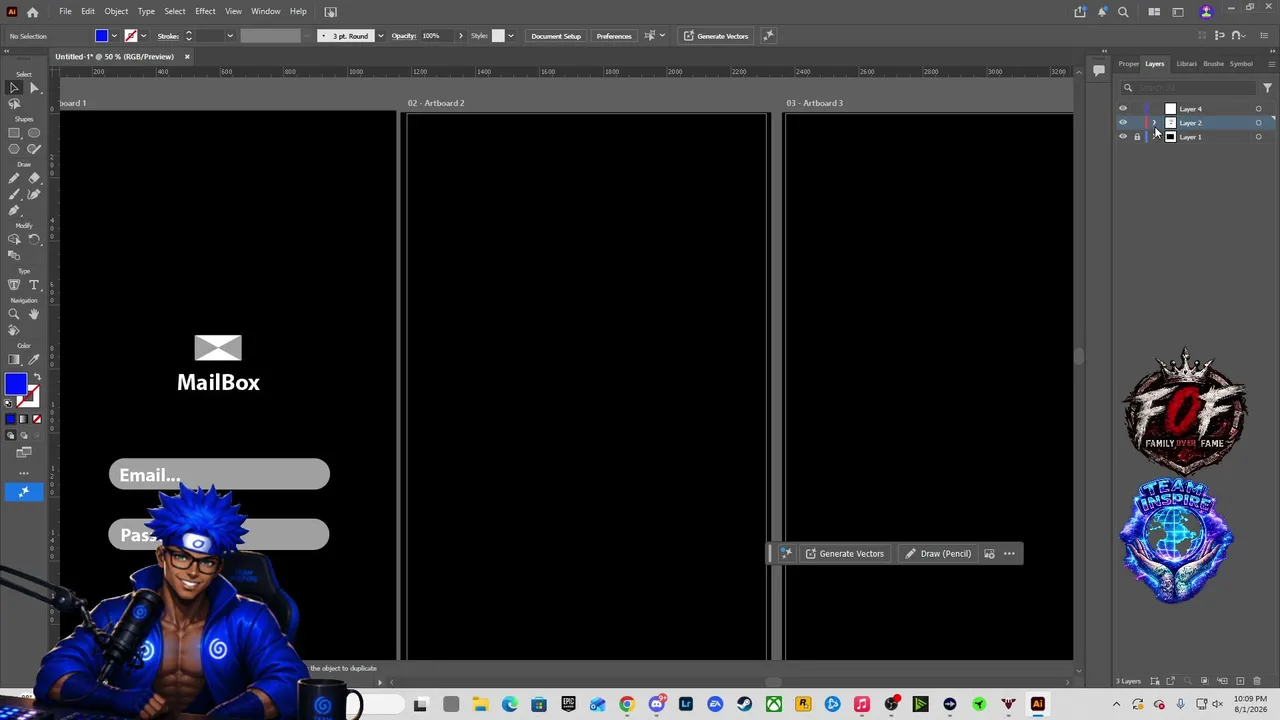Viewport: 1280px width, 720px height.
Task: Select the Direct Selection tool
Action: tap(34, 88)
